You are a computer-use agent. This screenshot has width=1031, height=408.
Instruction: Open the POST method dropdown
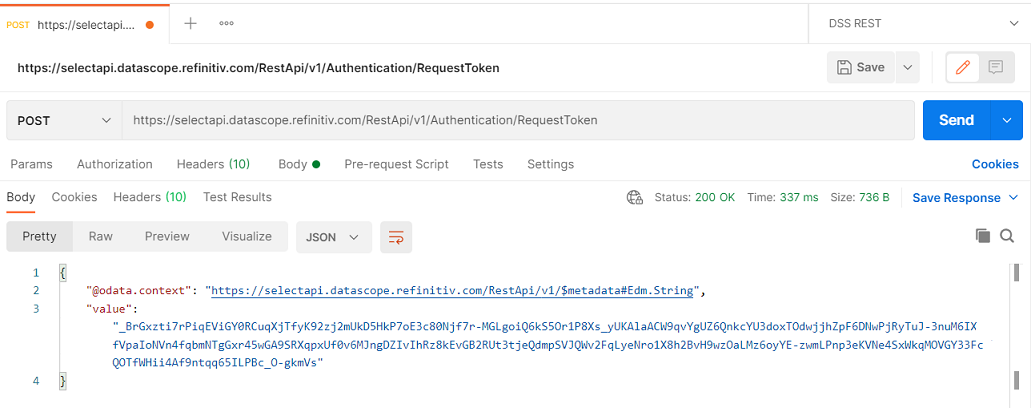click(x=64, y=120)
